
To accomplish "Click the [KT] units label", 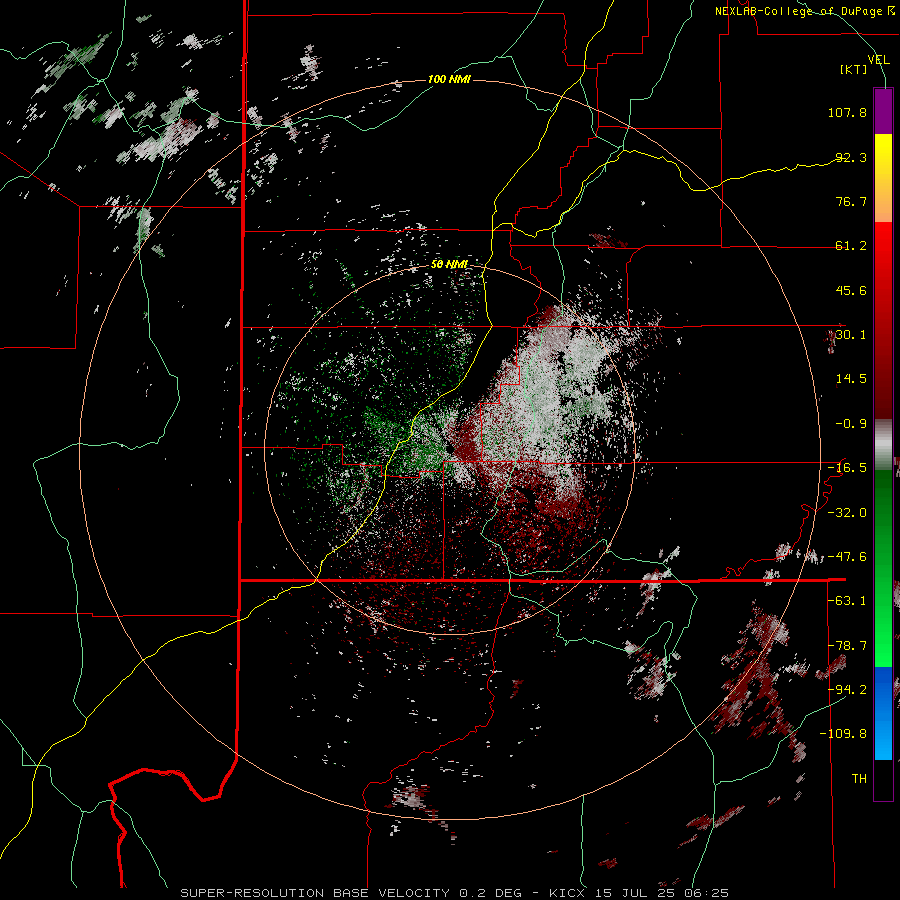I will pos(854,69).
